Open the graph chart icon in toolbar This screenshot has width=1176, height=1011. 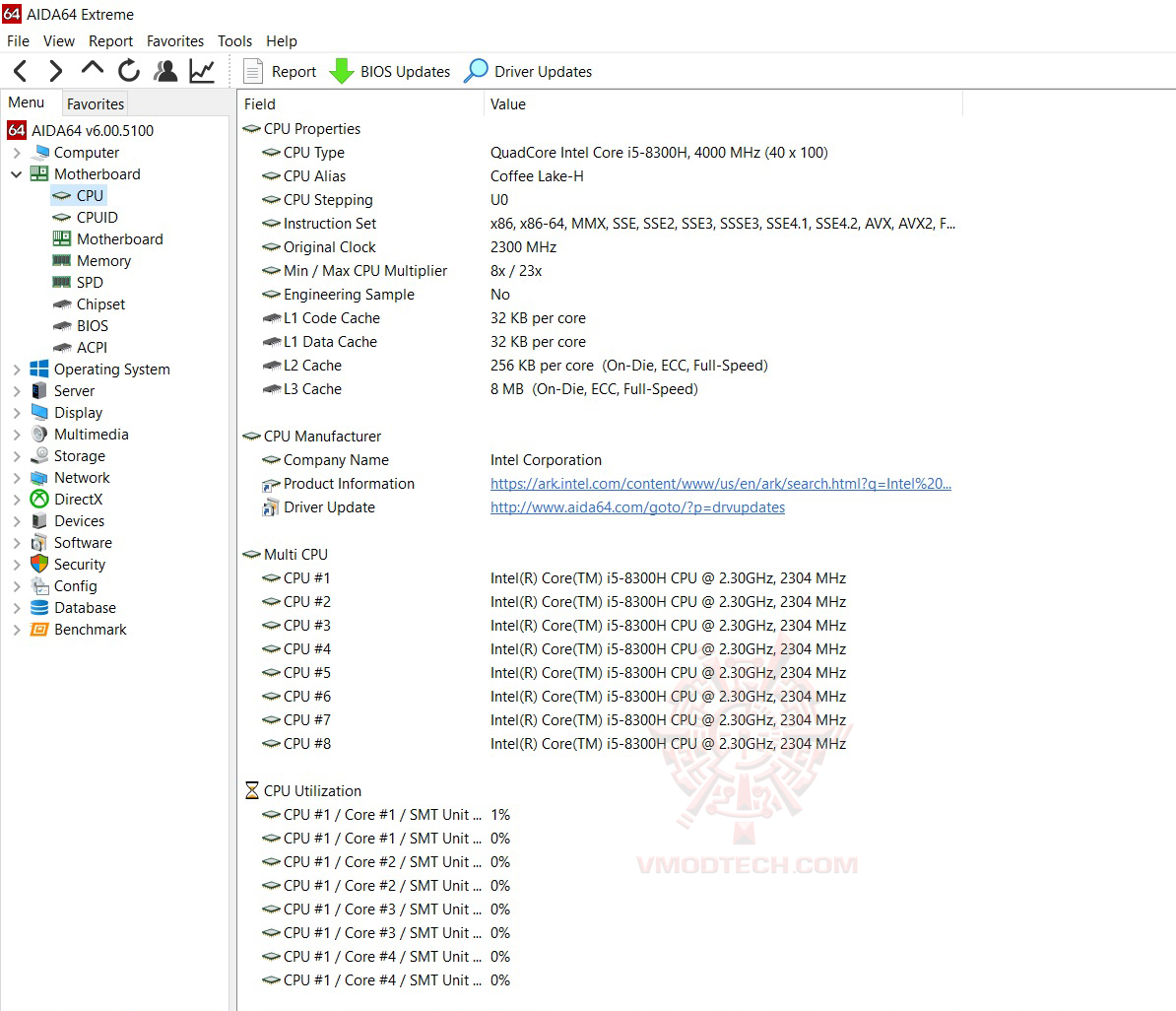pos(202,71)
